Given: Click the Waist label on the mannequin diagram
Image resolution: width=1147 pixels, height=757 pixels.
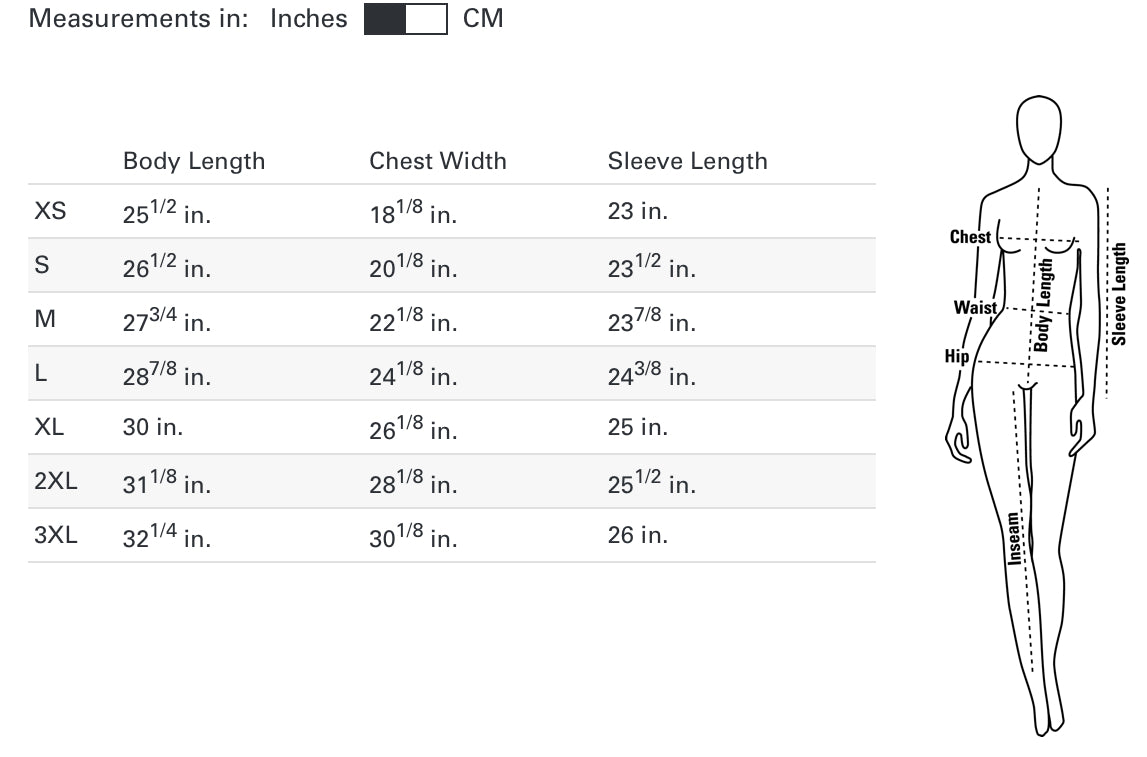Looking at the screenshot, I should [974, 307].
